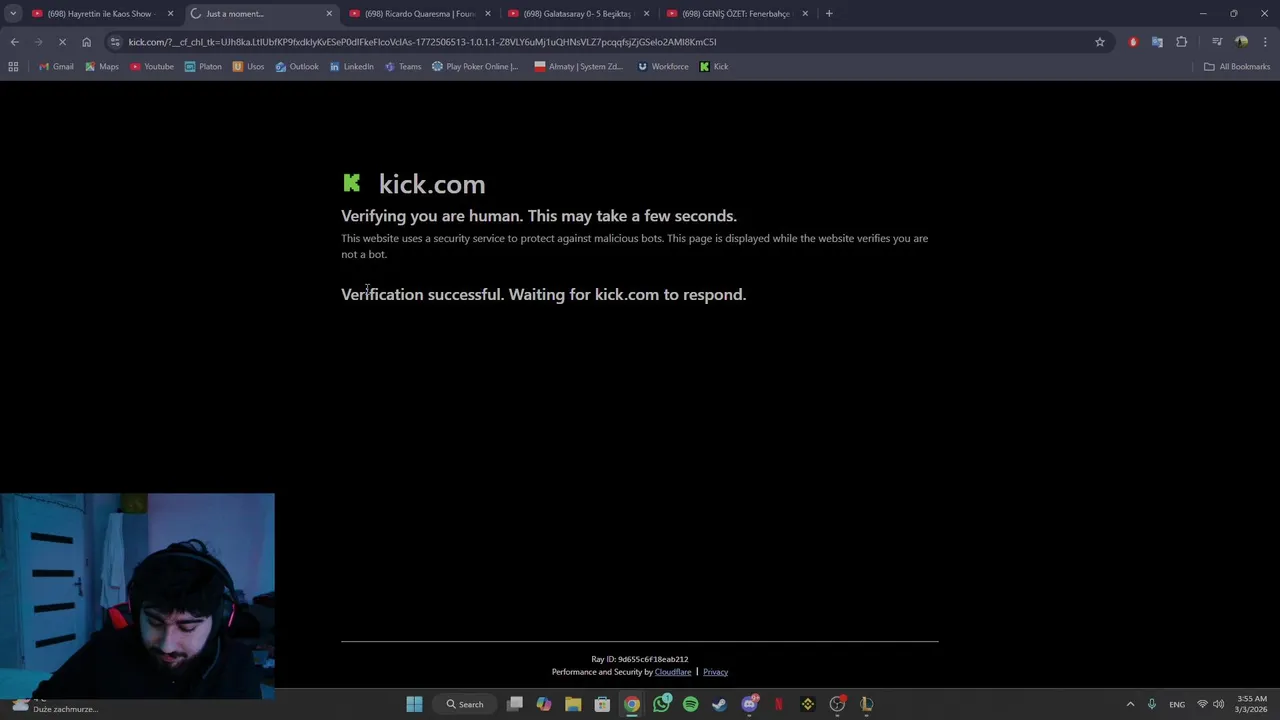Open the Almaty System bookmark
Image resolution: width=1280 pixels, height=720 pixels.
578,67
